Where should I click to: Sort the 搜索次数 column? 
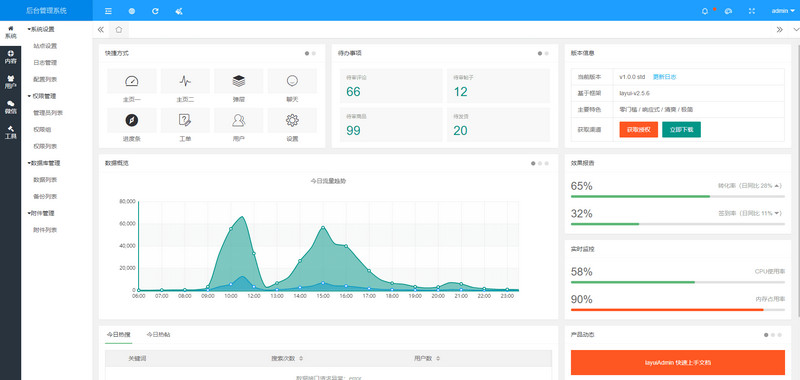coord(301,359)
